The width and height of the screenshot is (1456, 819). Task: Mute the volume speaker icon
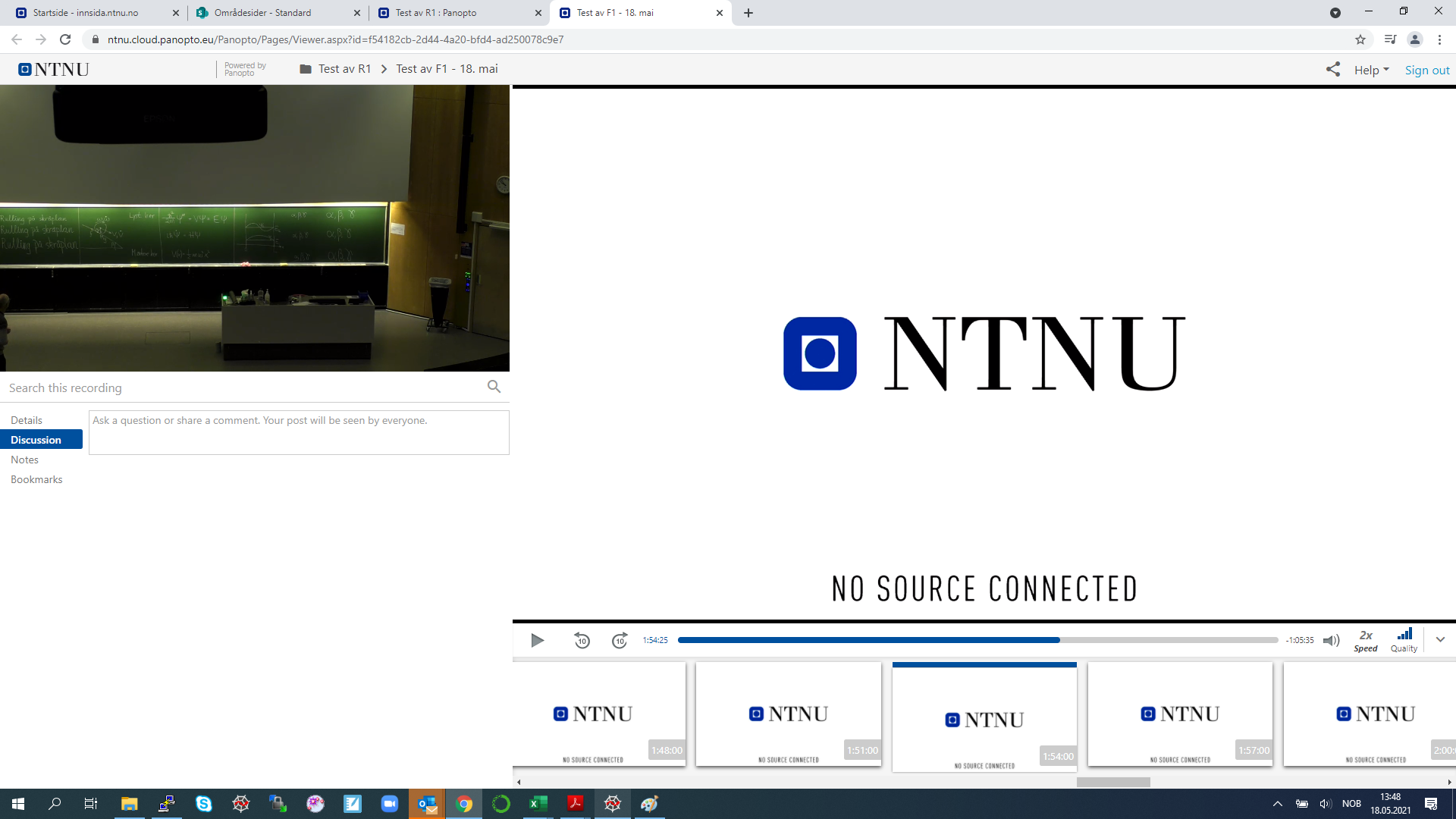[1331, 641]
